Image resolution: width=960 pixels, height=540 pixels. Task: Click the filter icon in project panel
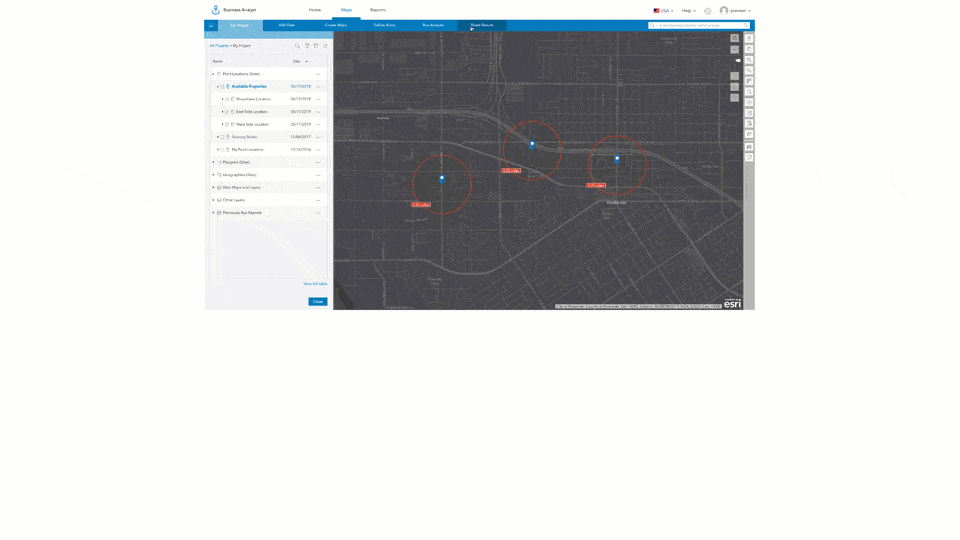point(307,46)
